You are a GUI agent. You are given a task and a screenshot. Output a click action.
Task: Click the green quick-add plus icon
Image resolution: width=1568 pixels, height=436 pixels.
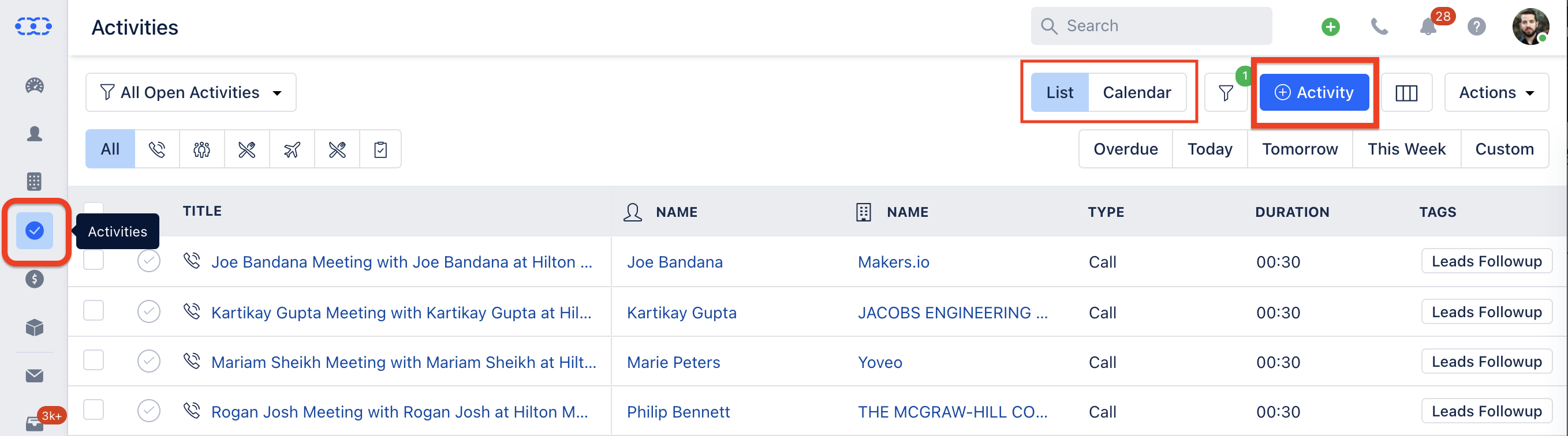tap(1331, 27)
